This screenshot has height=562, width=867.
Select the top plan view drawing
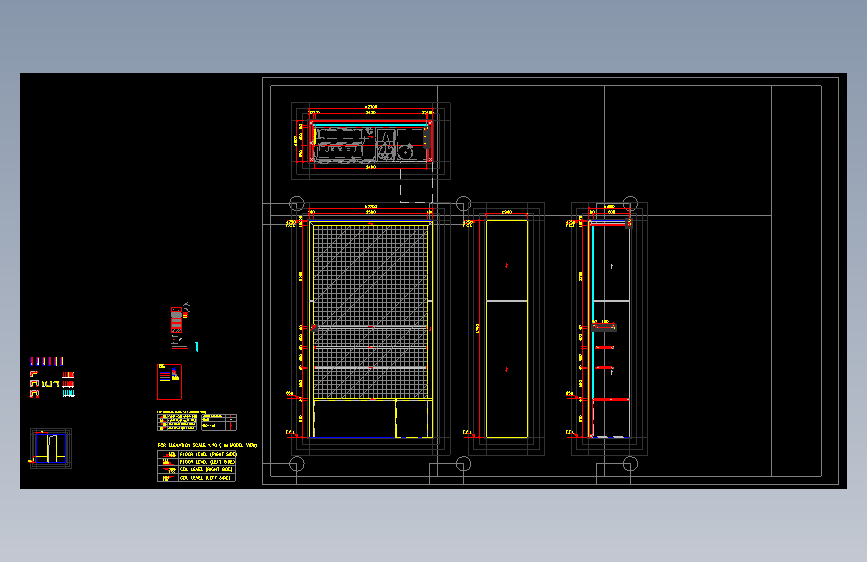pos(371,143)
